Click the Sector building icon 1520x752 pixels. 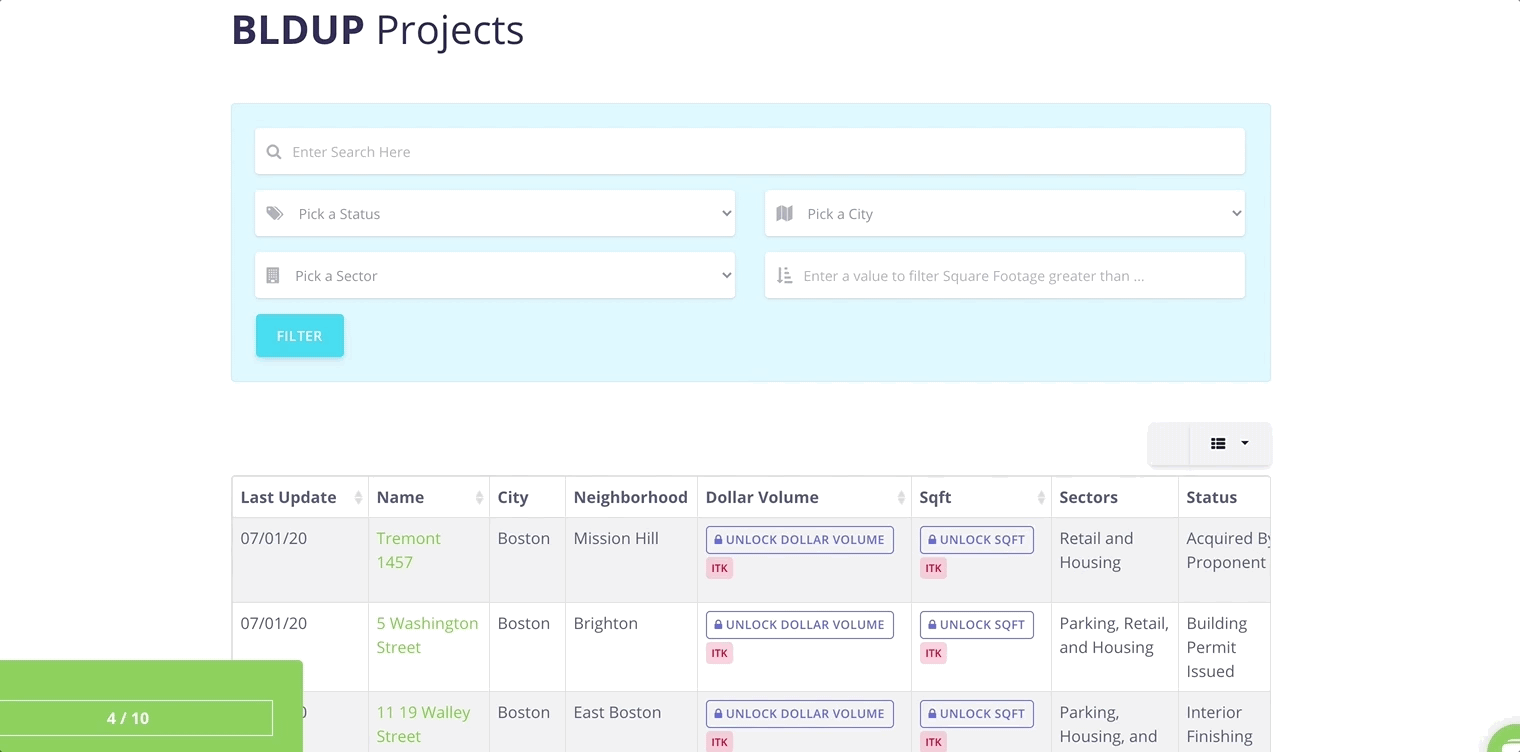[x=272, y=275]
